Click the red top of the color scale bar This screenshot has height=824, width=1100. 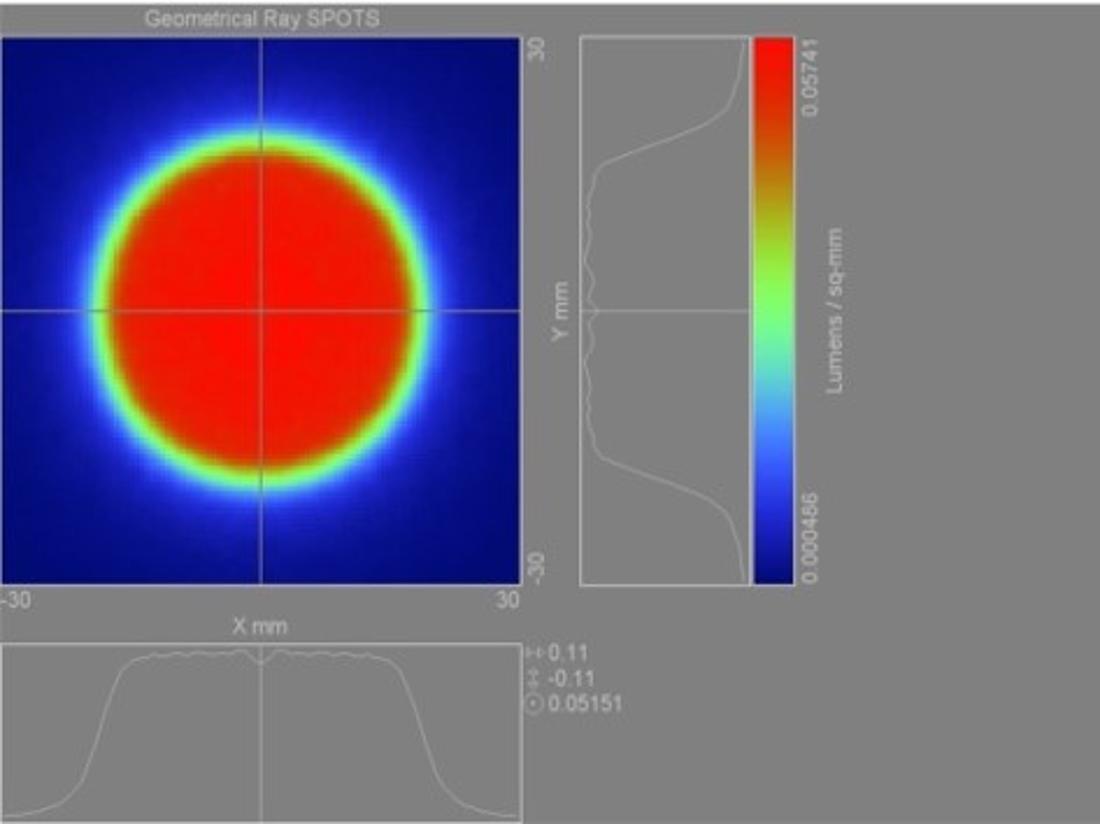point(773,70)
